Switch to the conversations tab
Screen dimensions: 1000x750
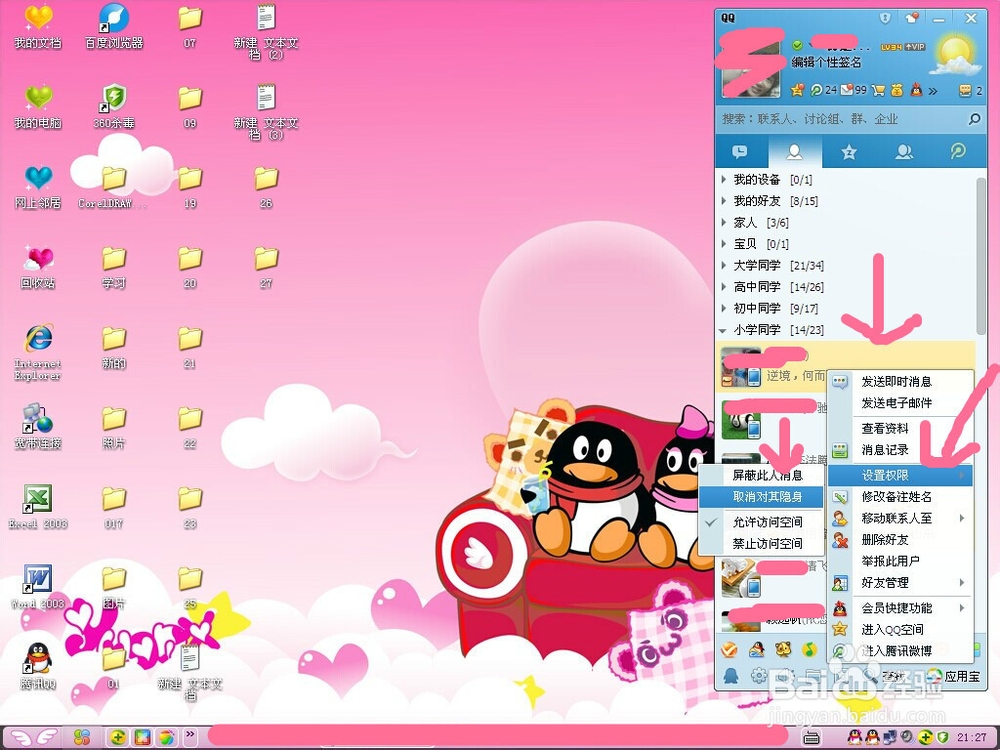pyautogui.click(x=740, y=152)
